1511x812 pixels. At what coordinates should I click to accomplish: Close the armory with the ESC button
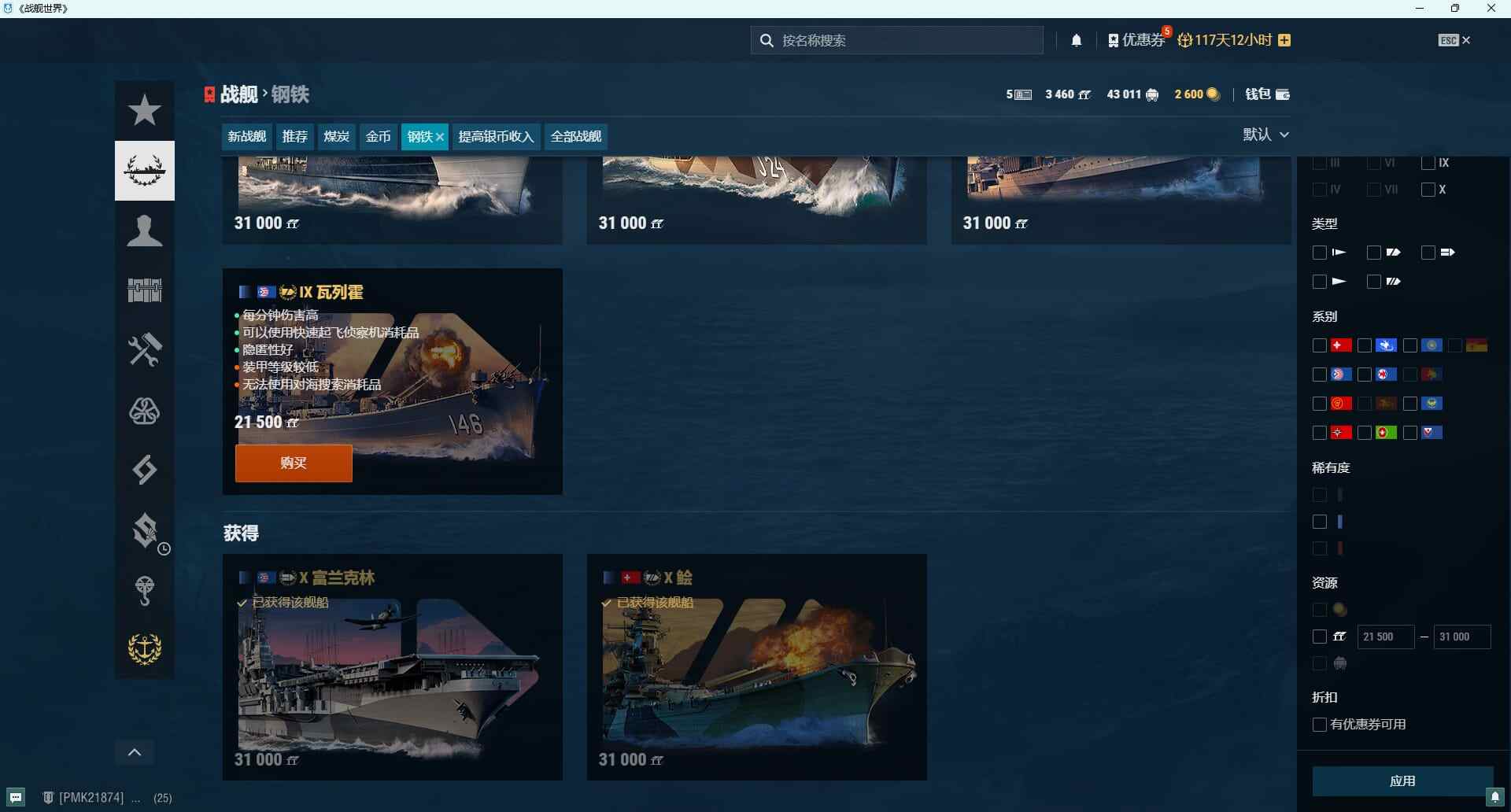[1454, 40]
